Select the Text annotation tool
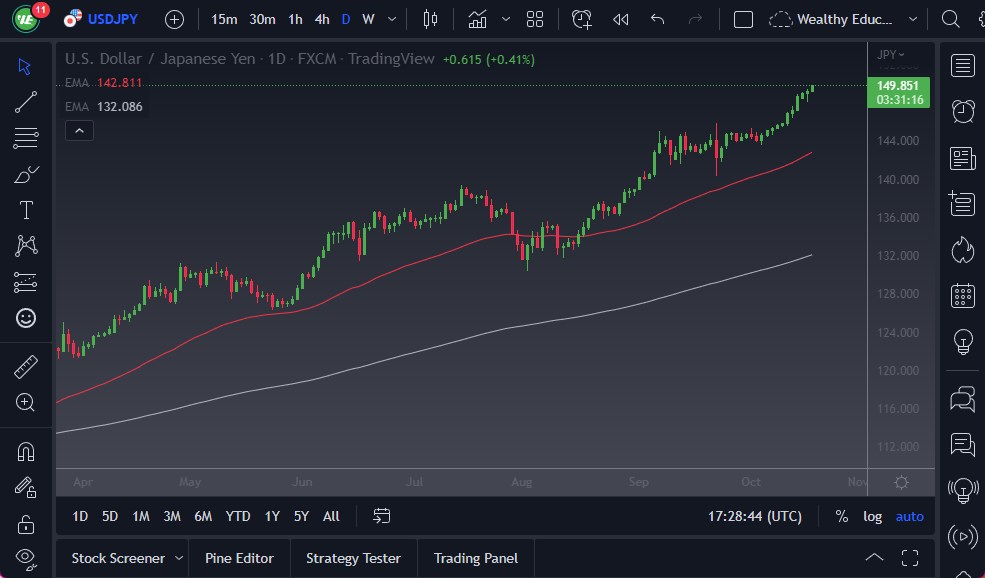The image size is (985, 578). [25, 209]
